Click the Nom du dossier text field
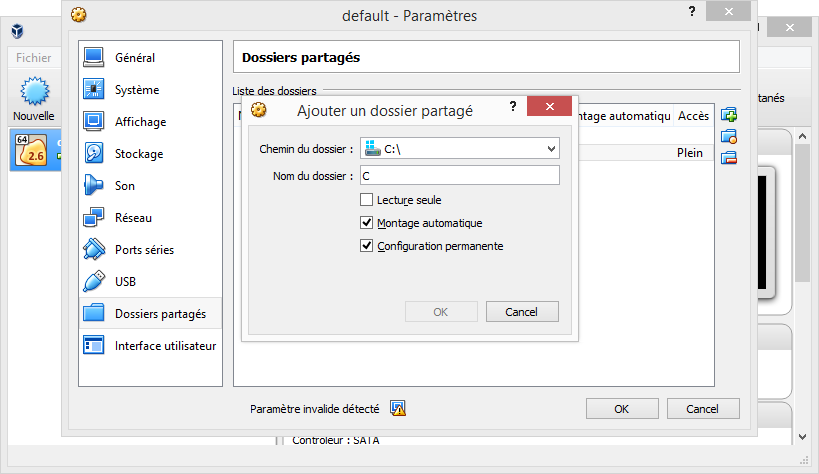This screenshot has width=819, height=474. coord(459,176)
